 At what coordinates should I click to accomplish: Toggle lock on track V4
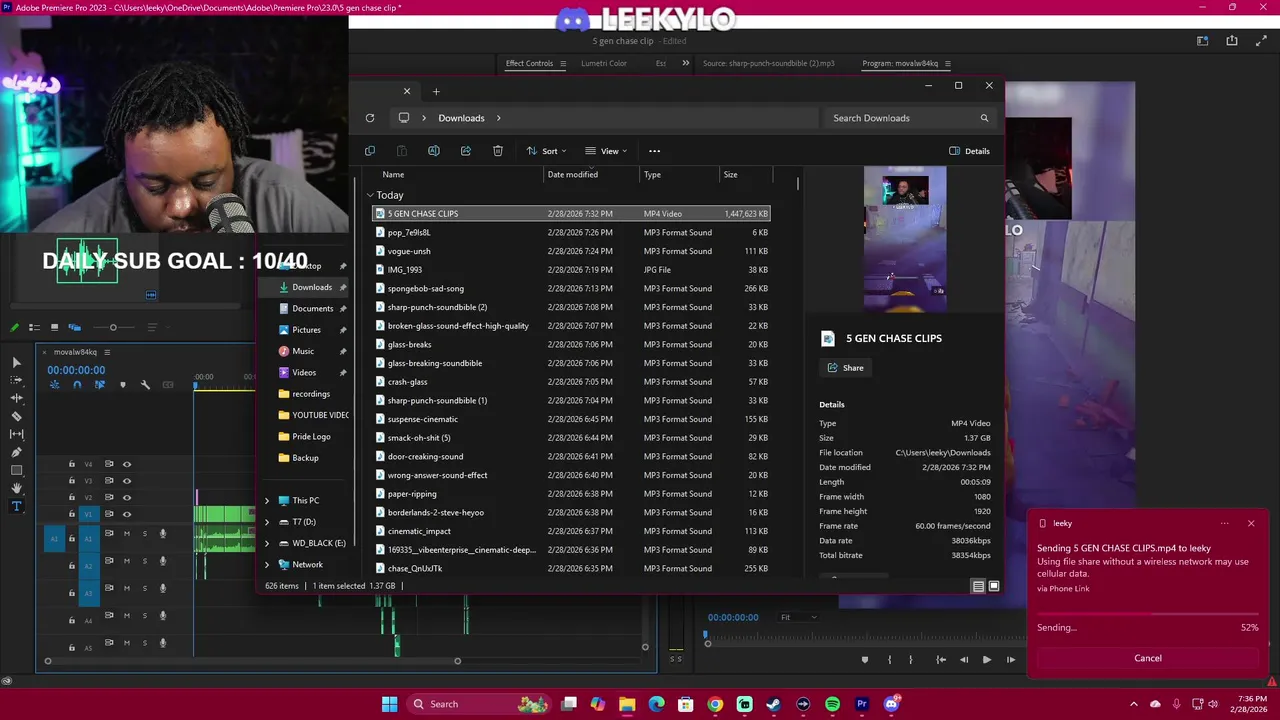tap(71, 464)
